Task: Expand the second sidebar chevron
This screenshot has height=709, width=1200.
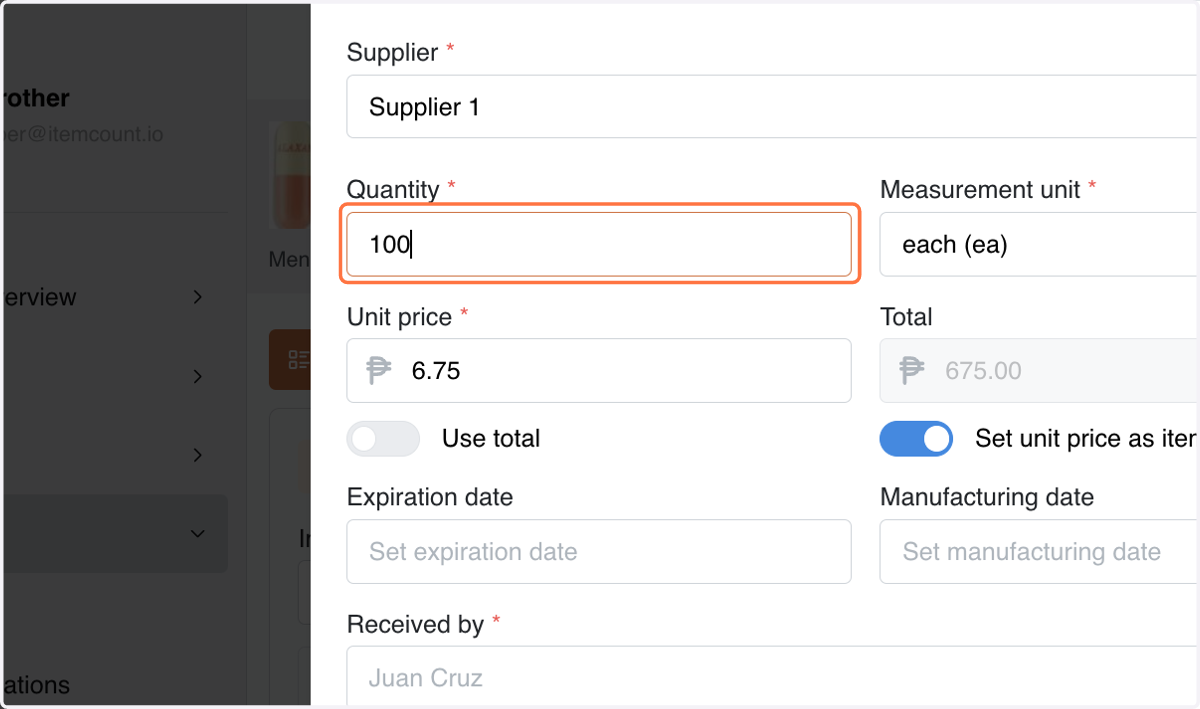Action: pos(198,376)
